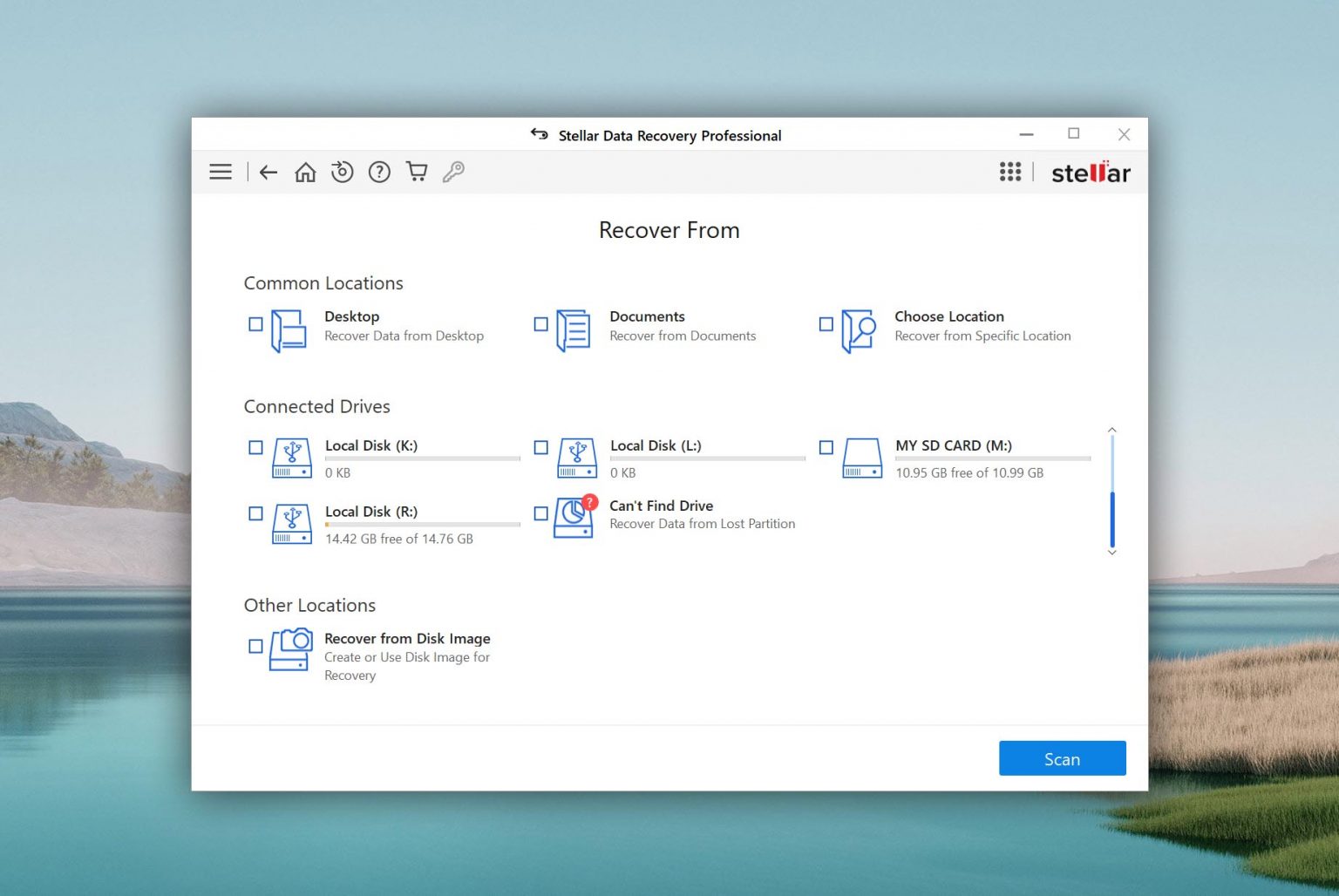Enable the Documents checkbox
The height and width of the screenshot is (896, 1339).
coord(540,324)
